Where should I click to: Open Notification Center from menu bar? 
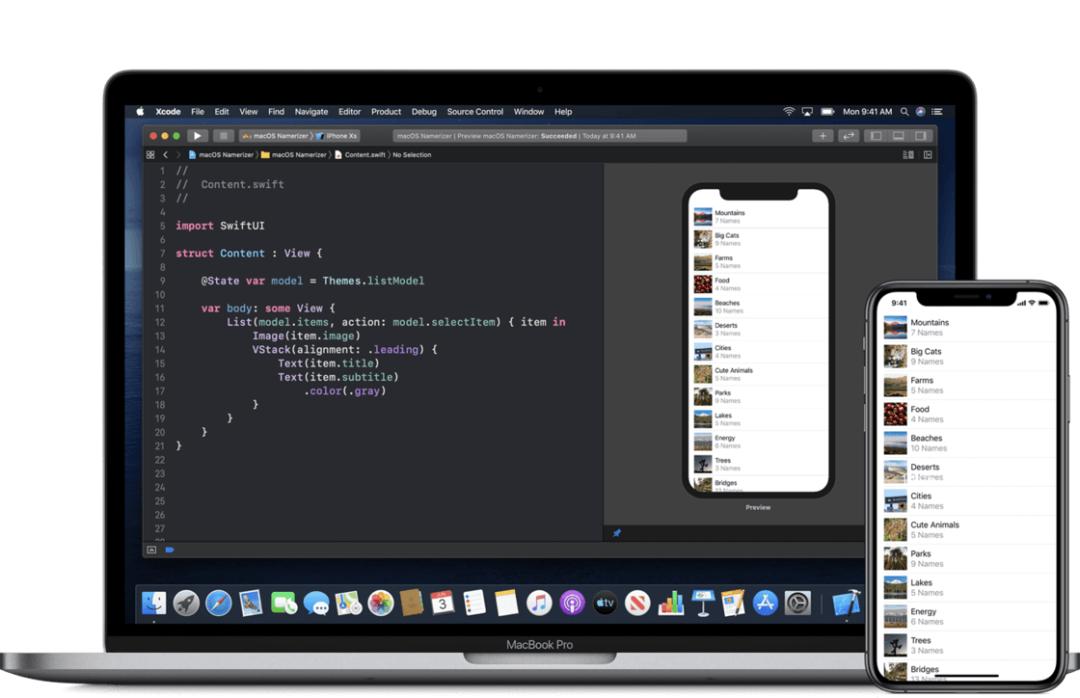point(937,112)
